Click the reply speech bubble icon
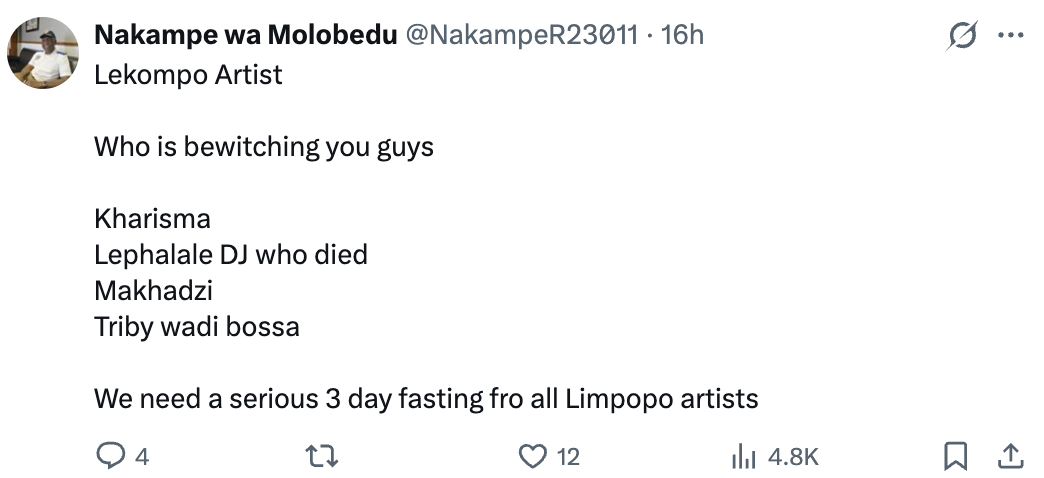 108,457
